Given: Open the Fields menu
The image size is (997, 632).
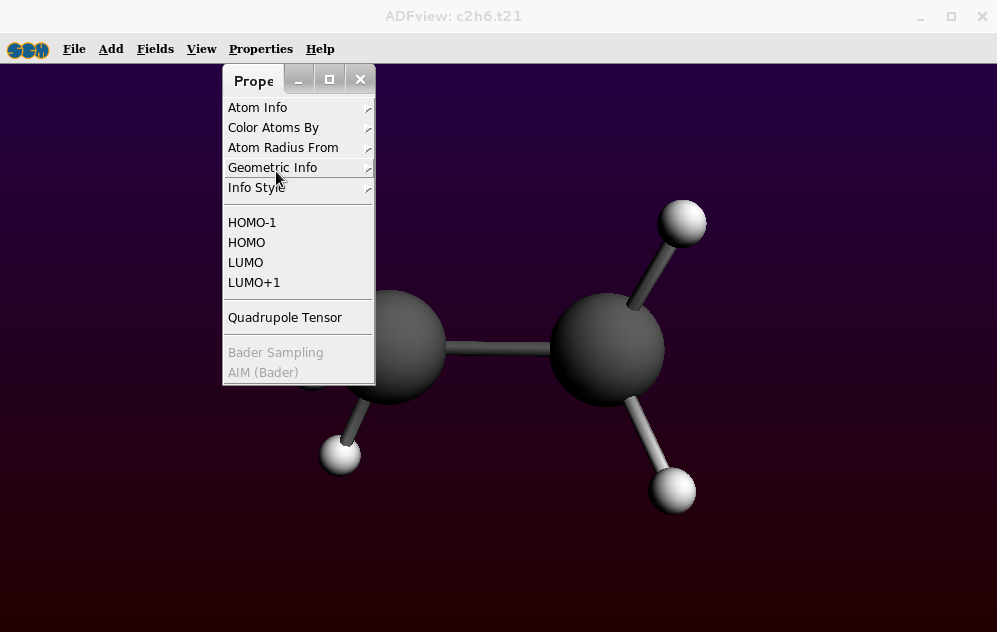Looking at the screenshot, I should (155, 49).
